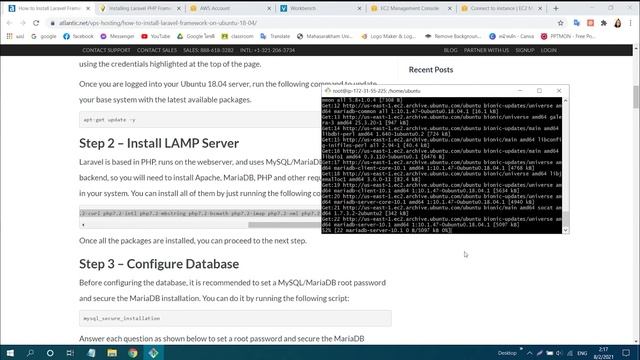640x360 pixels.
Task: Open the Windows Start menu
Action: pyautogui.click(x=10, y=353)
